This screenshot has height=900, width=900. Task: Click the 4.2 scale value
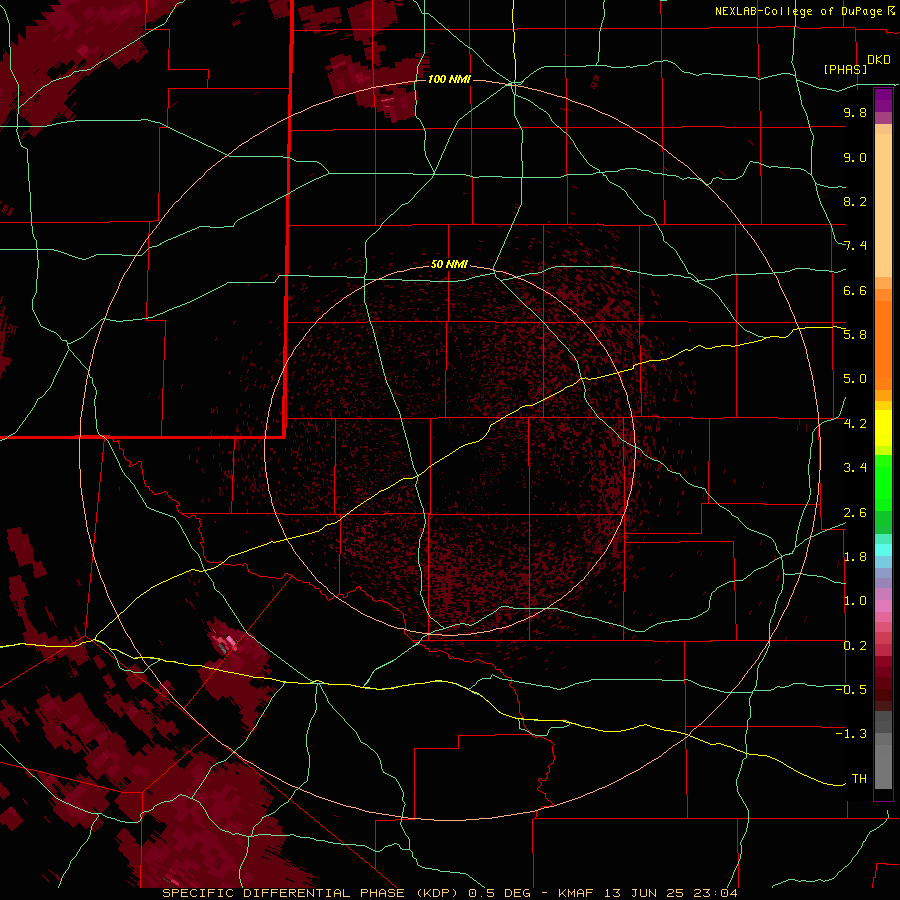(855, 424)
